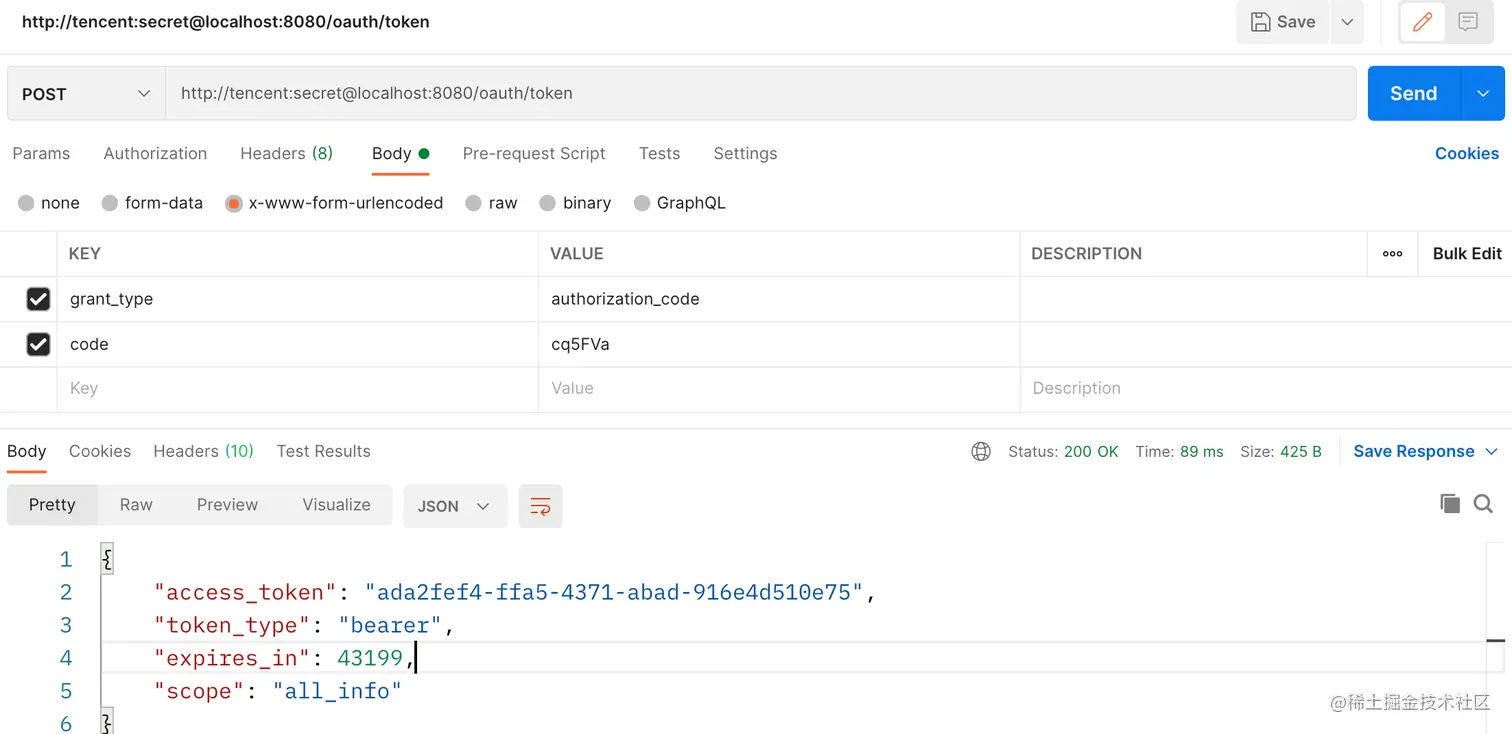Viewport: 1512px width, 734px height.
Task: Click the grant_type key cell
Action: 297,299
